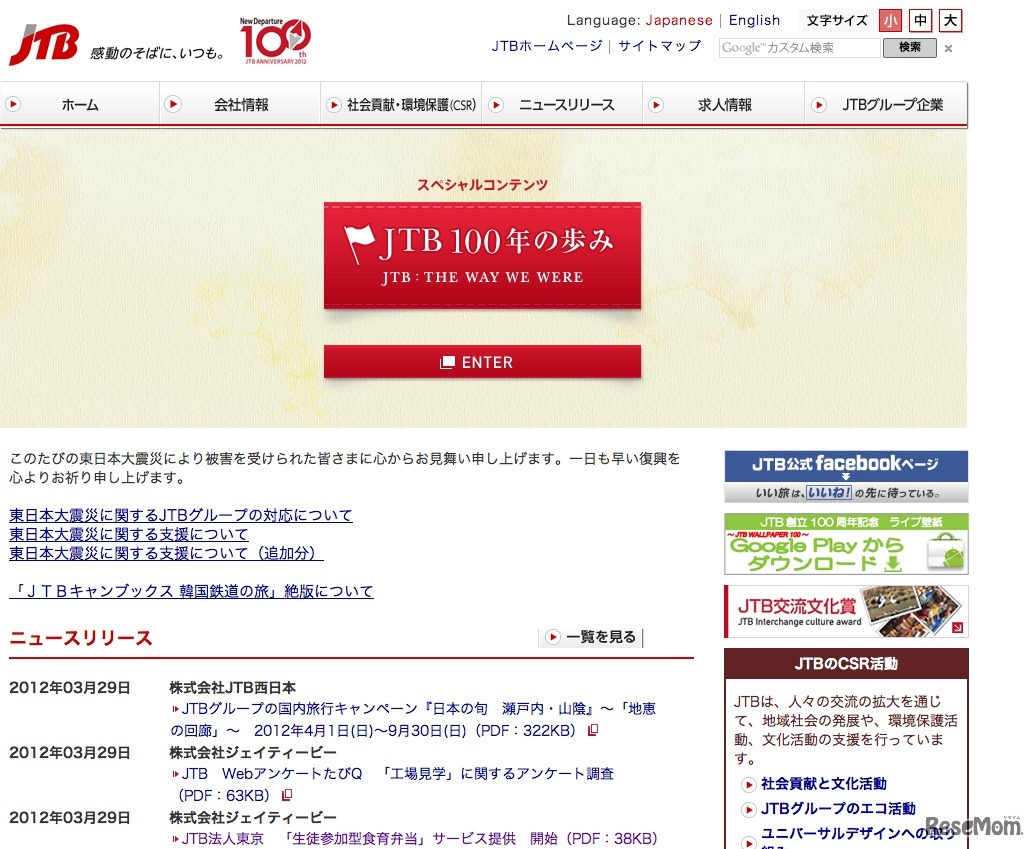This screenshot has width=1036, height=849.
Task: Click the 検索 search button
Action: 908,46
